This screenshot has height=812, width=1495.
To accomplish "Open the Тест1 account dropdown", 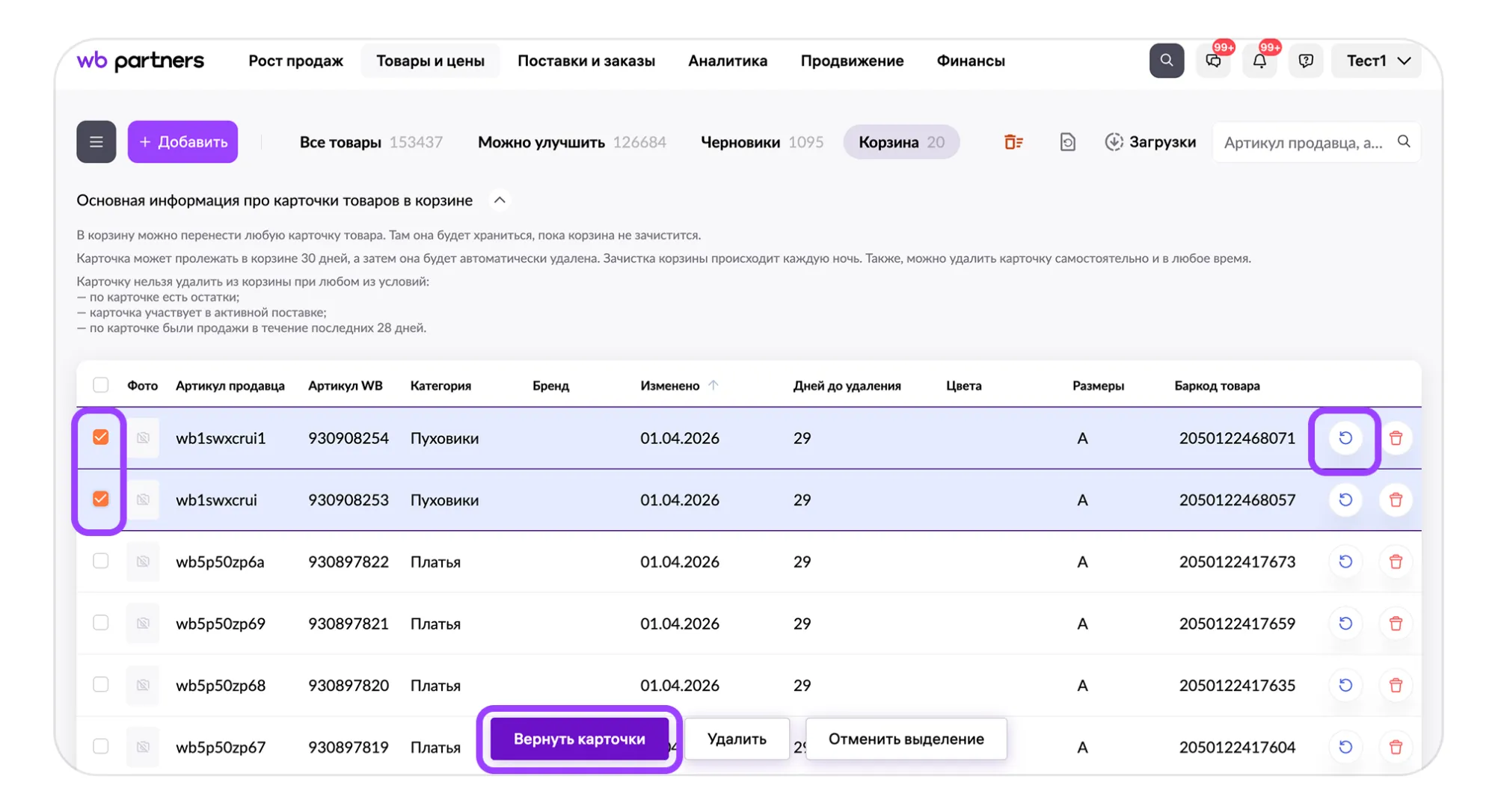I will pyautogui.click(x=1377, y=61).
